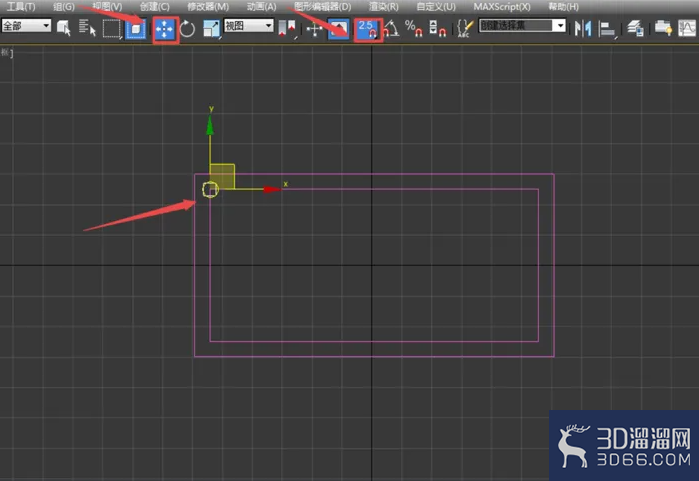This screenshot has height=481, width=699.
Task: Open Edit Named Selection Sets
Action: coord(465,29)
